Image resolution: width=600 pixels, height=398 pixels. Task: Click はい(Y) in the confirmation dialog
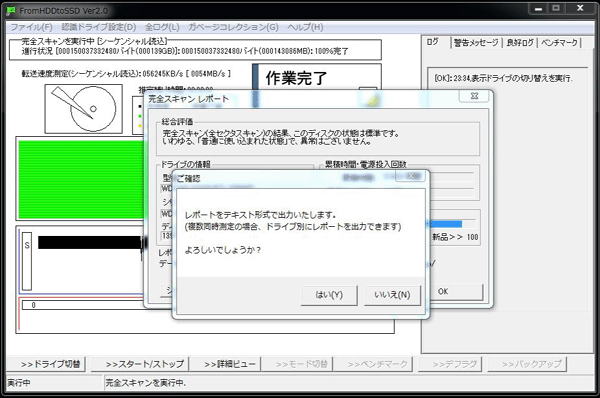click(329, 295)
